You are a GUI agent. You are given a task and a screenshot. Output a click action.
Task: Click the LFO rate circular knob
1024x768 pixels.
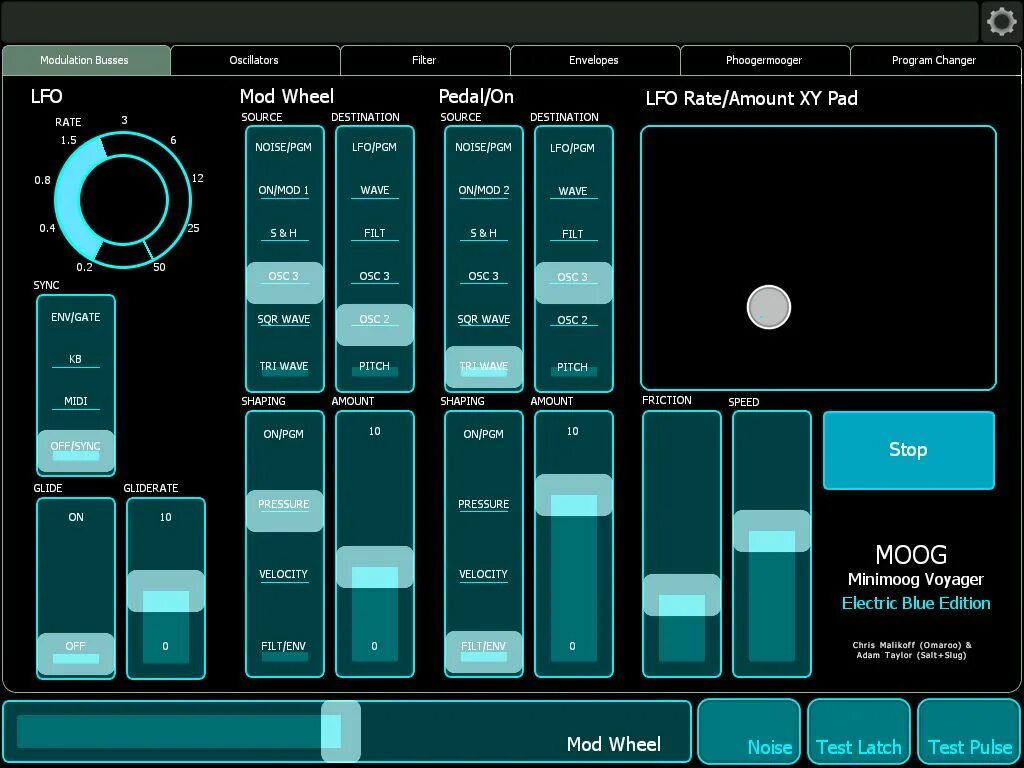tap(123, 199)
